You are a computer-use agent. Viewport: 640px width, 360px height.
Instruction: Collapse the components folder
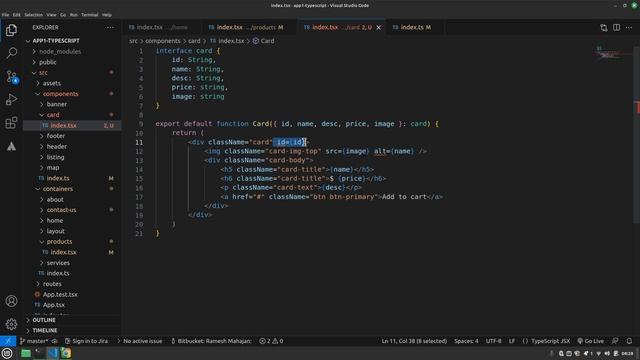tap(72, 94)
